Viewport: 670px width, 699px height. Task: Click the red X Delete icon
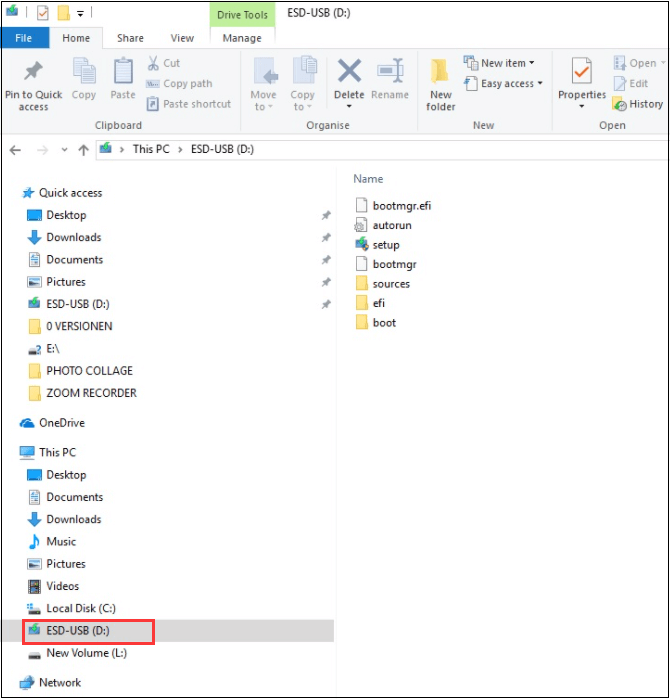pyautogui.click(x=349, y=71)
